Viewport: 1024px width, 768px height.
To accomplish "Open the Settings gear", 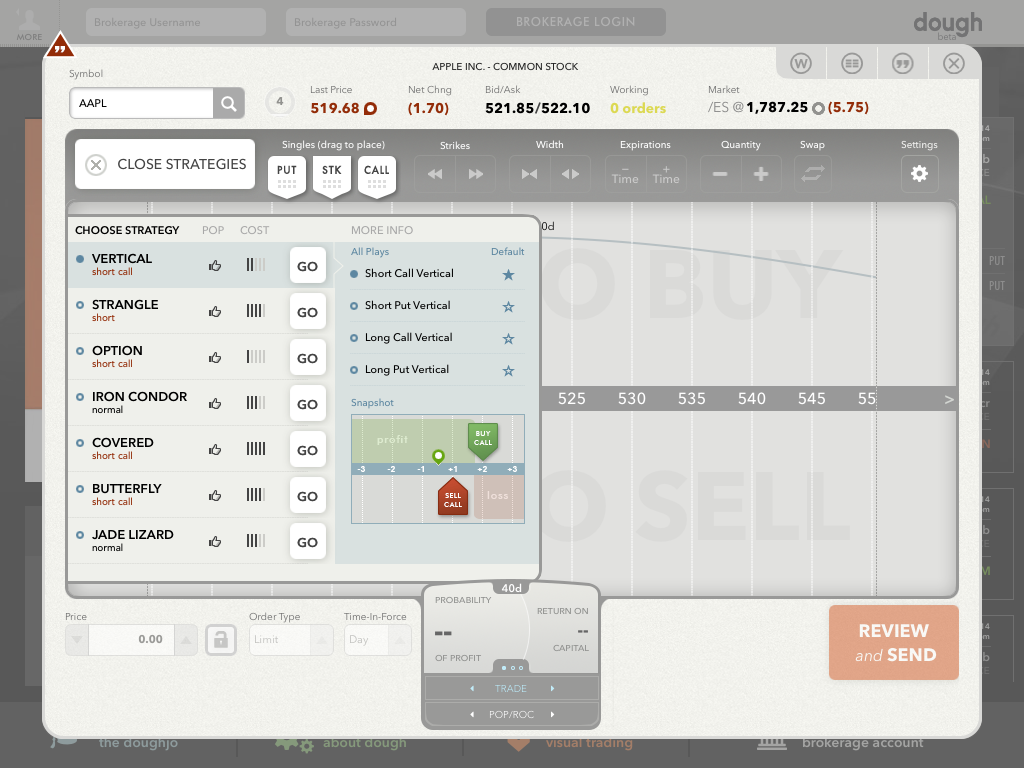I will point(920,174).
